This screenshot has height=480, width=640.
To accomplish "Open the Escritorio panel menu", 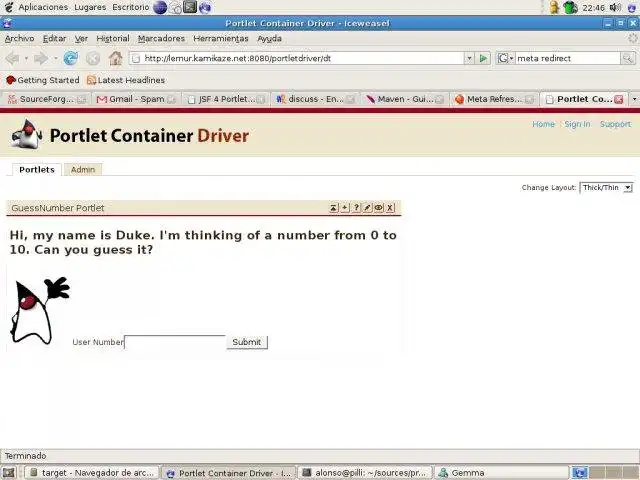I will (131, 7).
